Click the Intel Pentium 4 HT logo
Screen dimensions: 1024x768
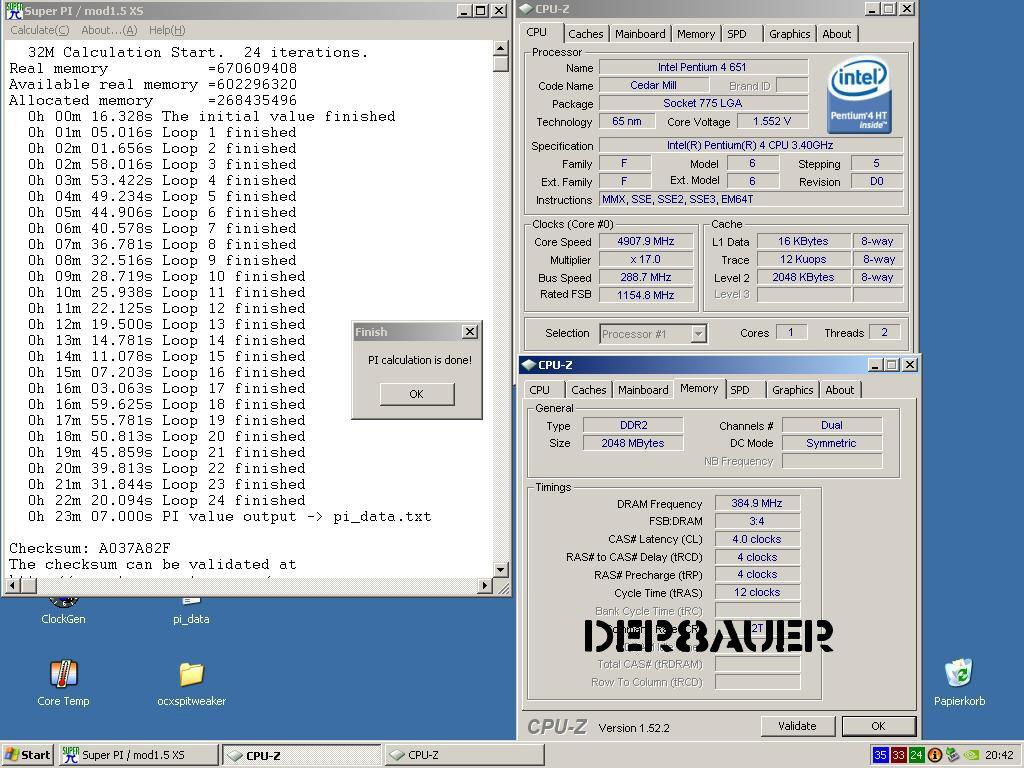click(x=859, y=95)
